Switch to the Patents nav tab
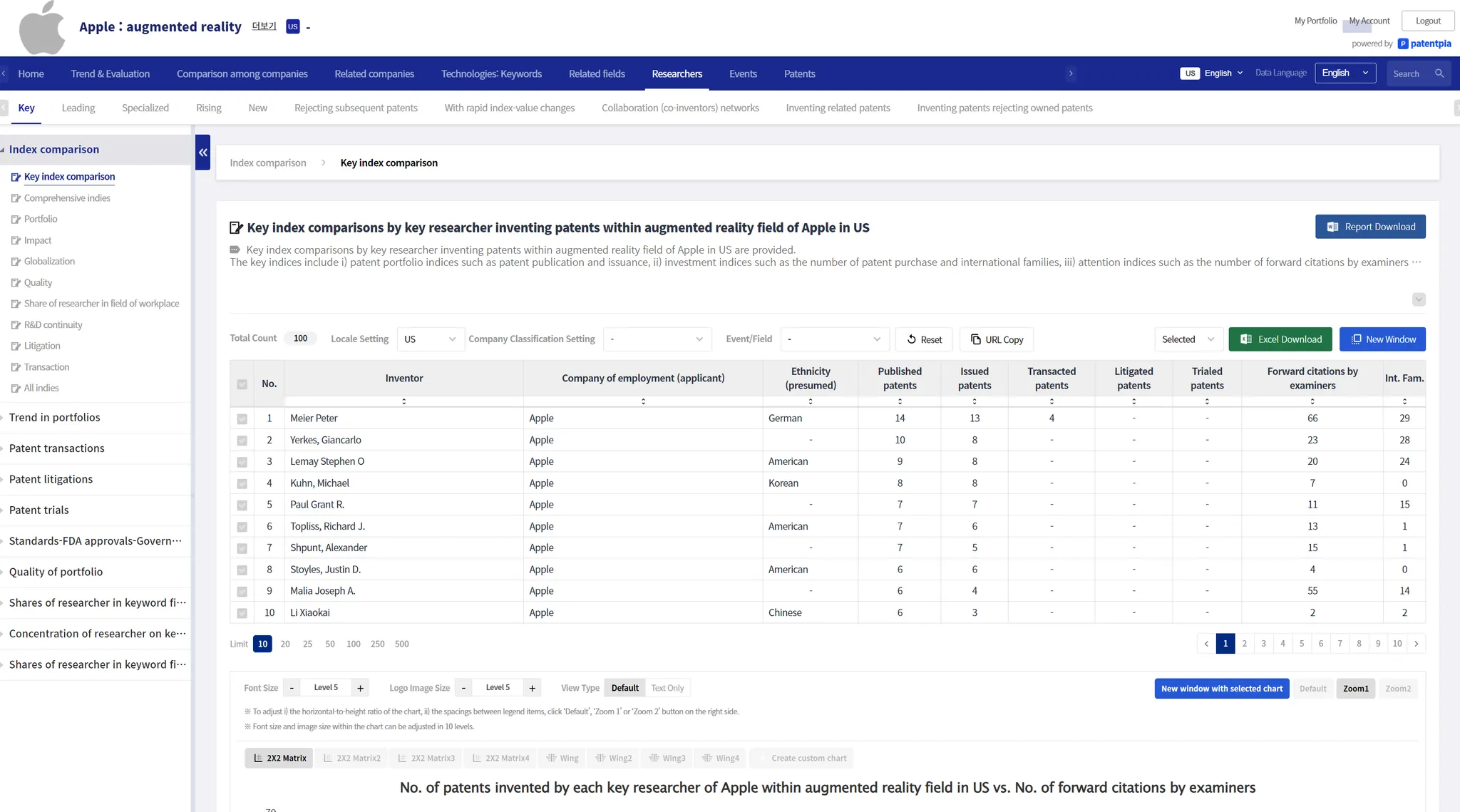This screenshot has height=812, width=1460. pyautogui.click(x=799, y=73)
